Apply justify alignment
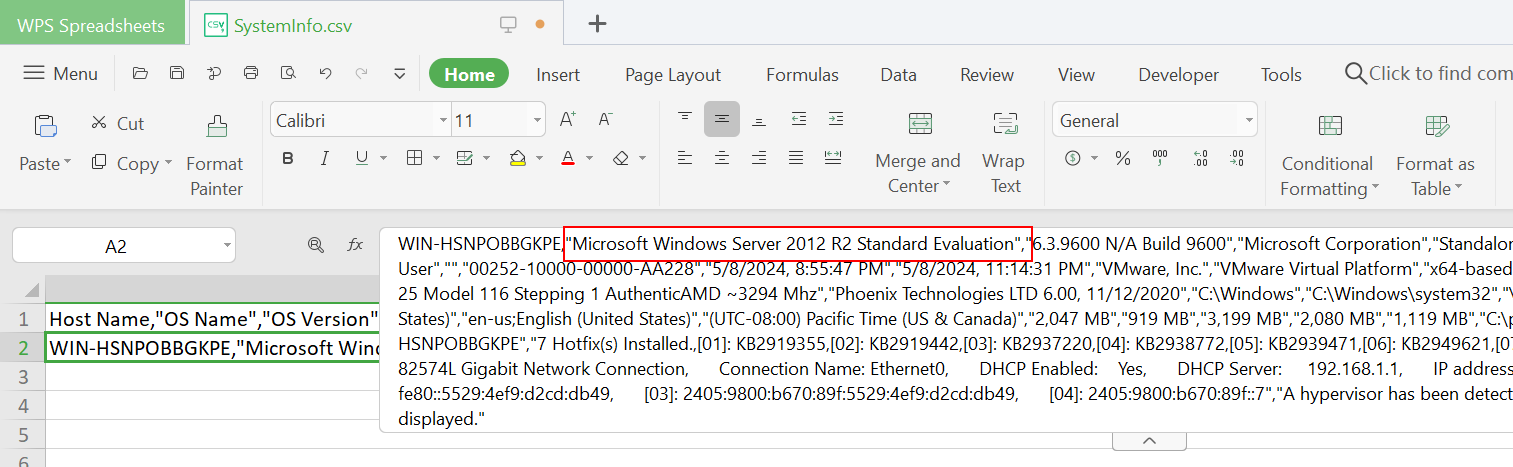 [x=796, y=157]
